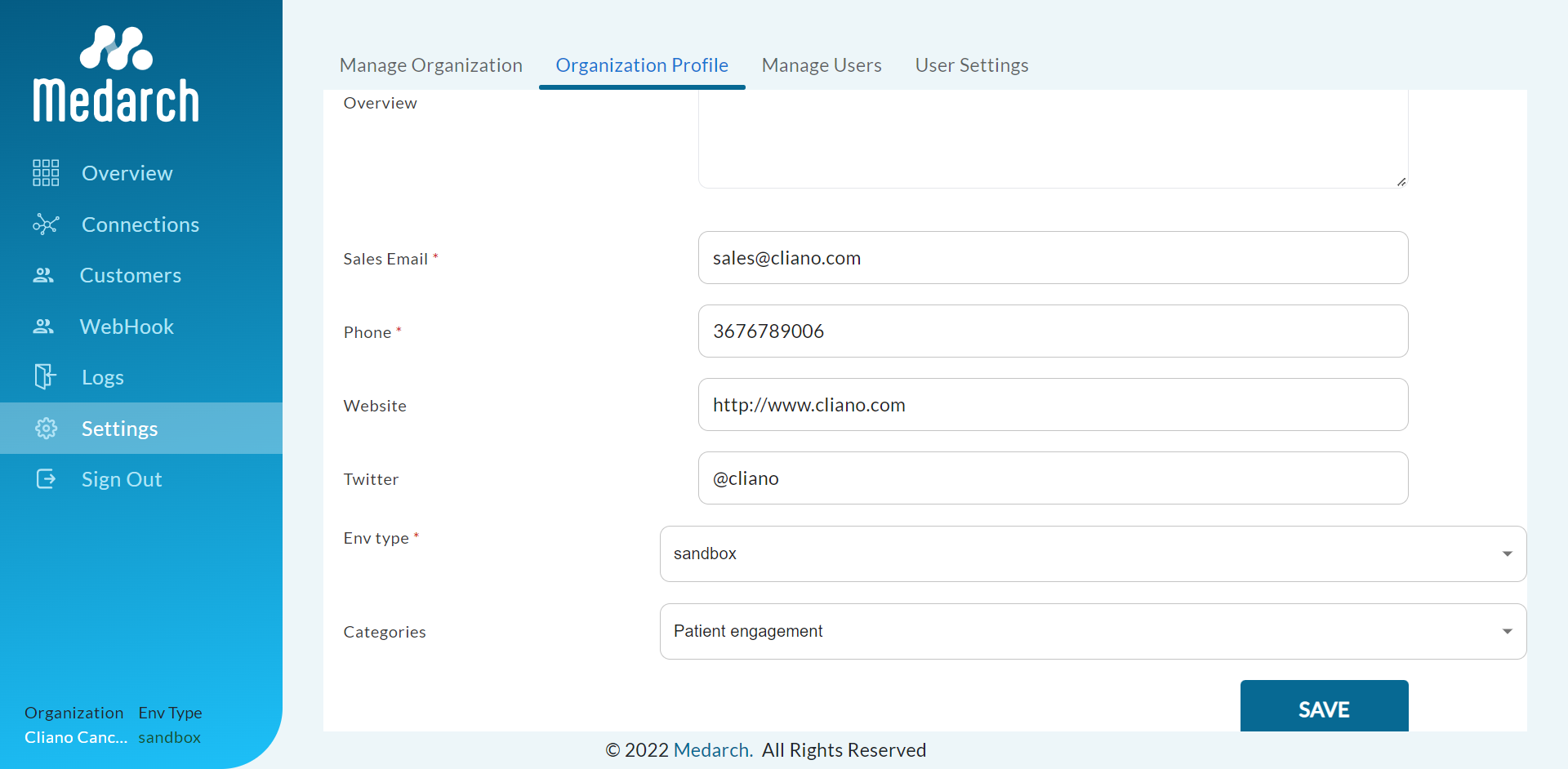The image size is (1568, 769).
Task: Click the Overview field label in form
Action: click(380, 103)
